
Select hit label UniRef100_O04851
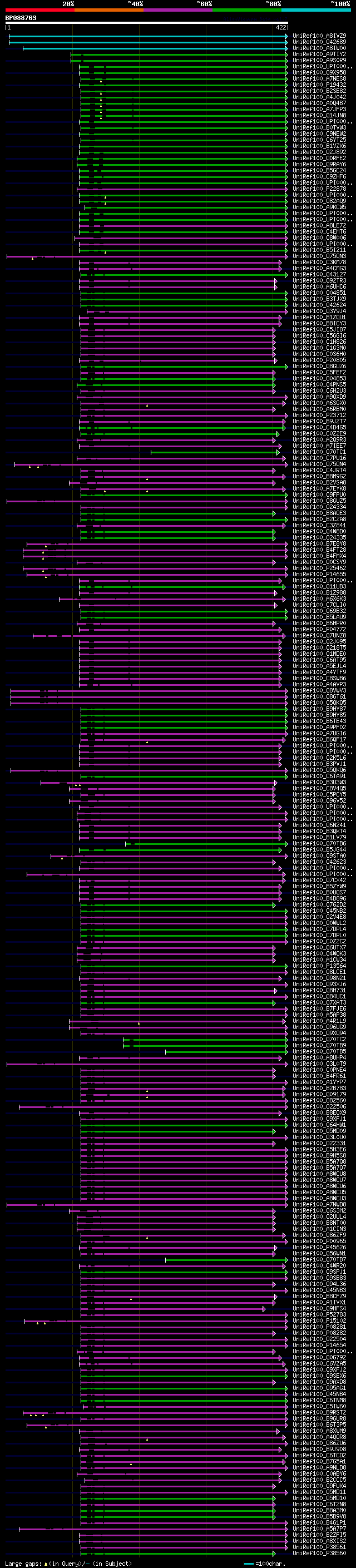pyautogui.click(x=319, y=293)
